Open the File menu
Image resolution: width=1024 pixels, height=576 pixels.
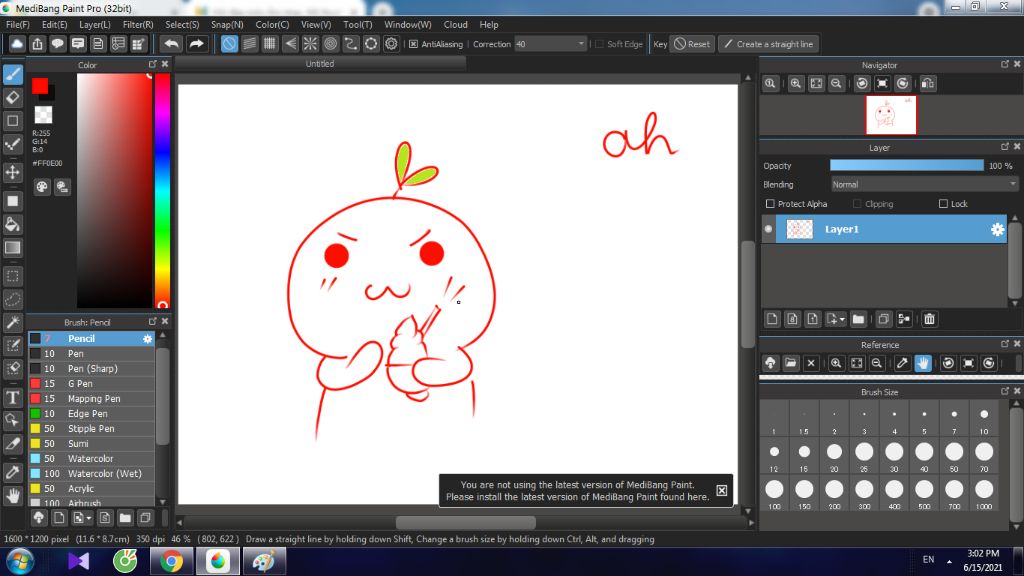tap(18, 25)
